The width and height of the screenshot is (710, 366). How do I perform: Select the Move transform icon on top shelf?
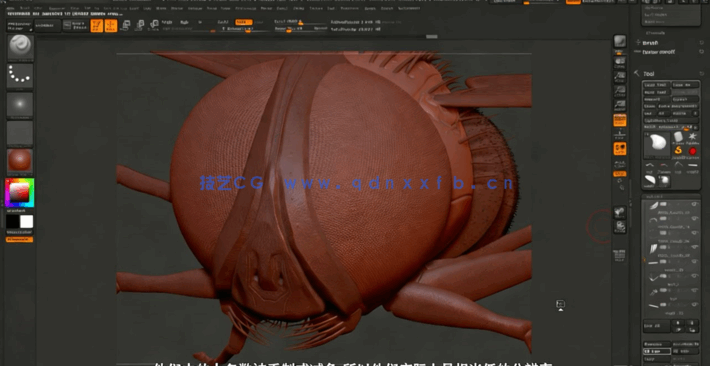pyautogui.click(x=126, y=26)
